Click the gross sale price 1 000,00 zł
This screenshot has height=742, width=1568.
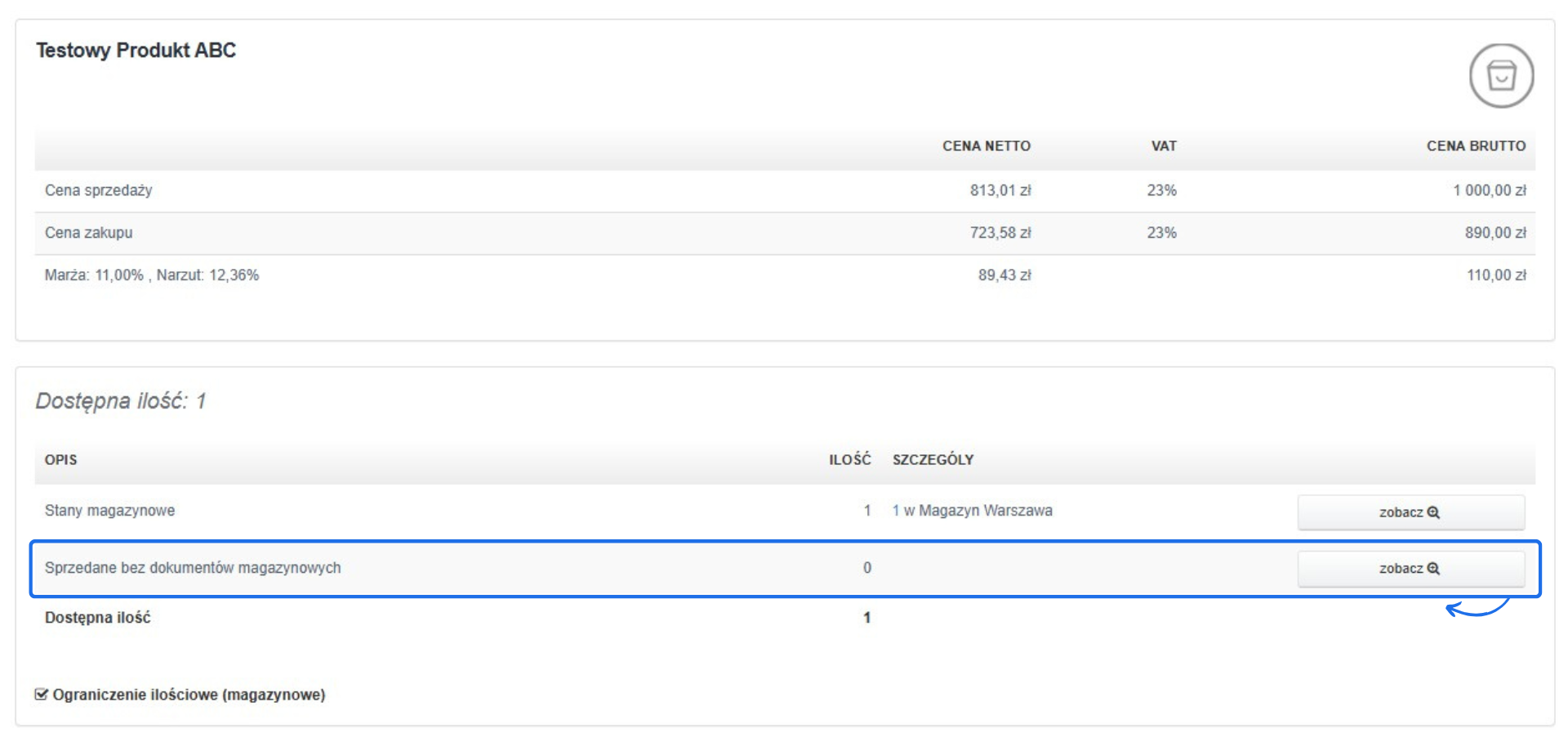1489,190
